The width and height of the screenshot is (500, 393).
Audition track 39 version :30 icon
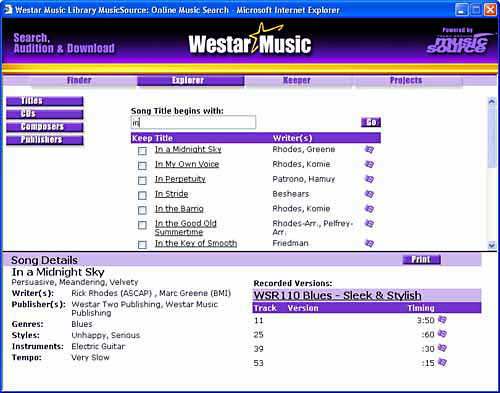coord(442,348)
